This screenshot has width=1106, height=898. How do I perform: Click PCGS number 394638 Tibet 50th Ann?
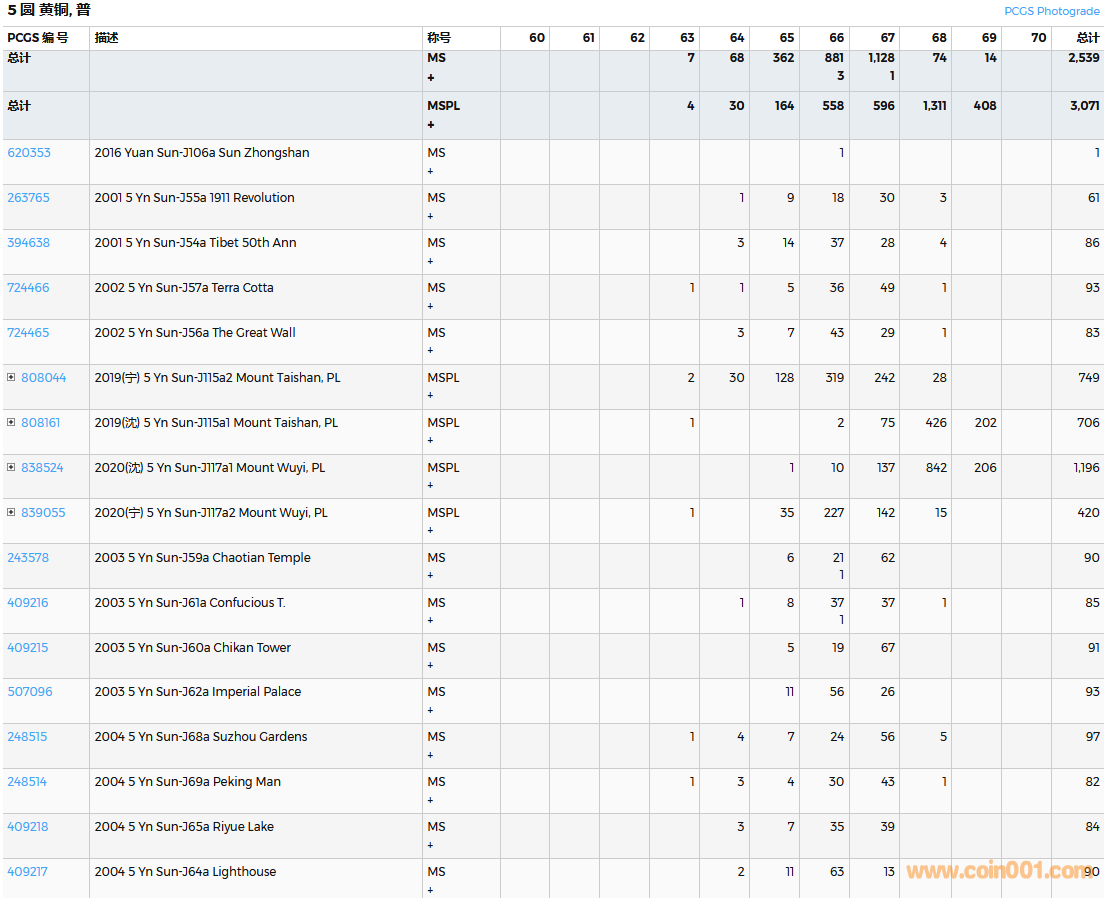[28, 243]
